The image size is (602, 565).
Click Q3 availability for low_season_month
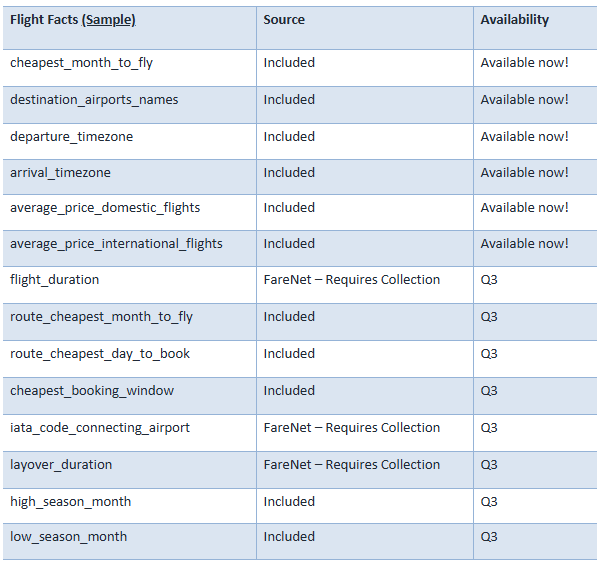point(489,537)
